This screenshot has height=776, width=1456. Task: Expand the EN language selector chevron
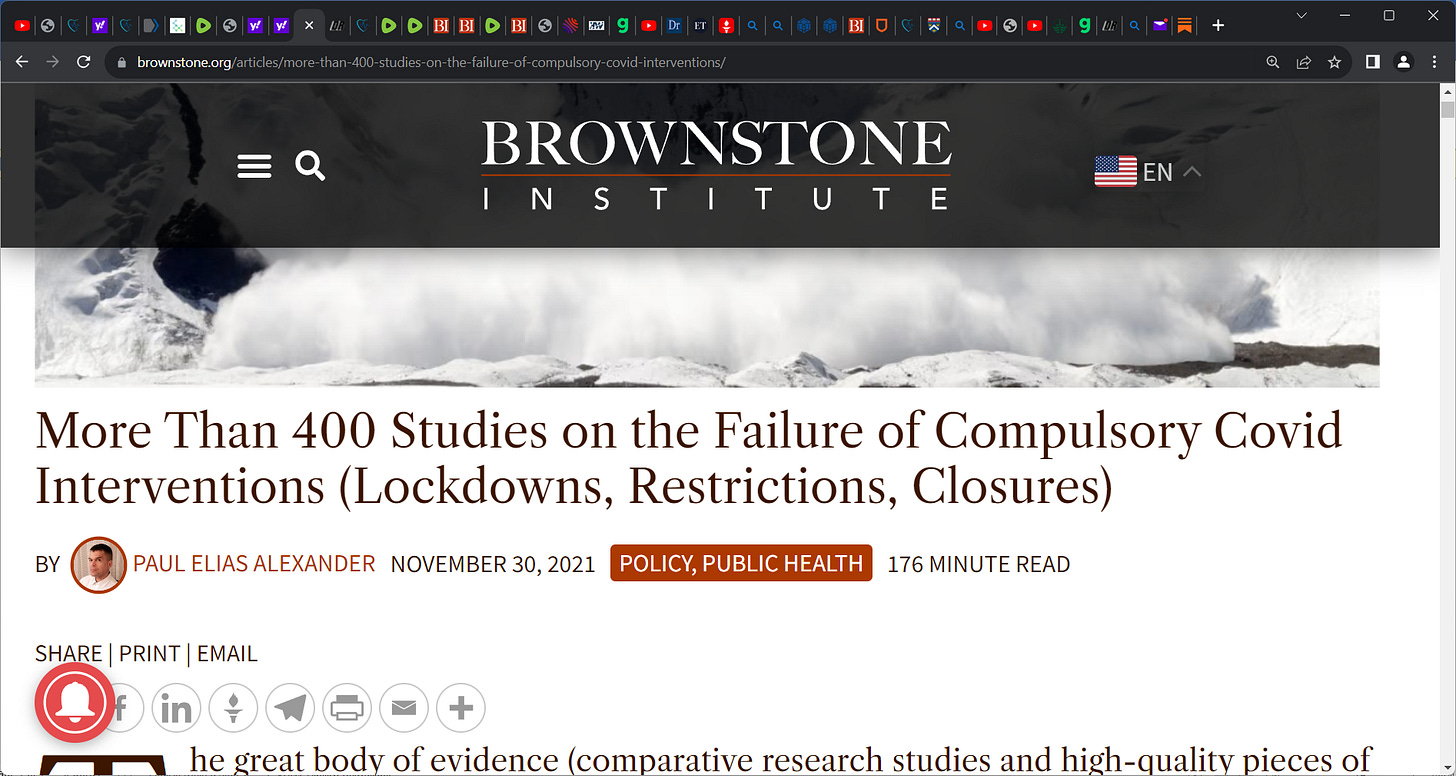tap(1191, 171)
